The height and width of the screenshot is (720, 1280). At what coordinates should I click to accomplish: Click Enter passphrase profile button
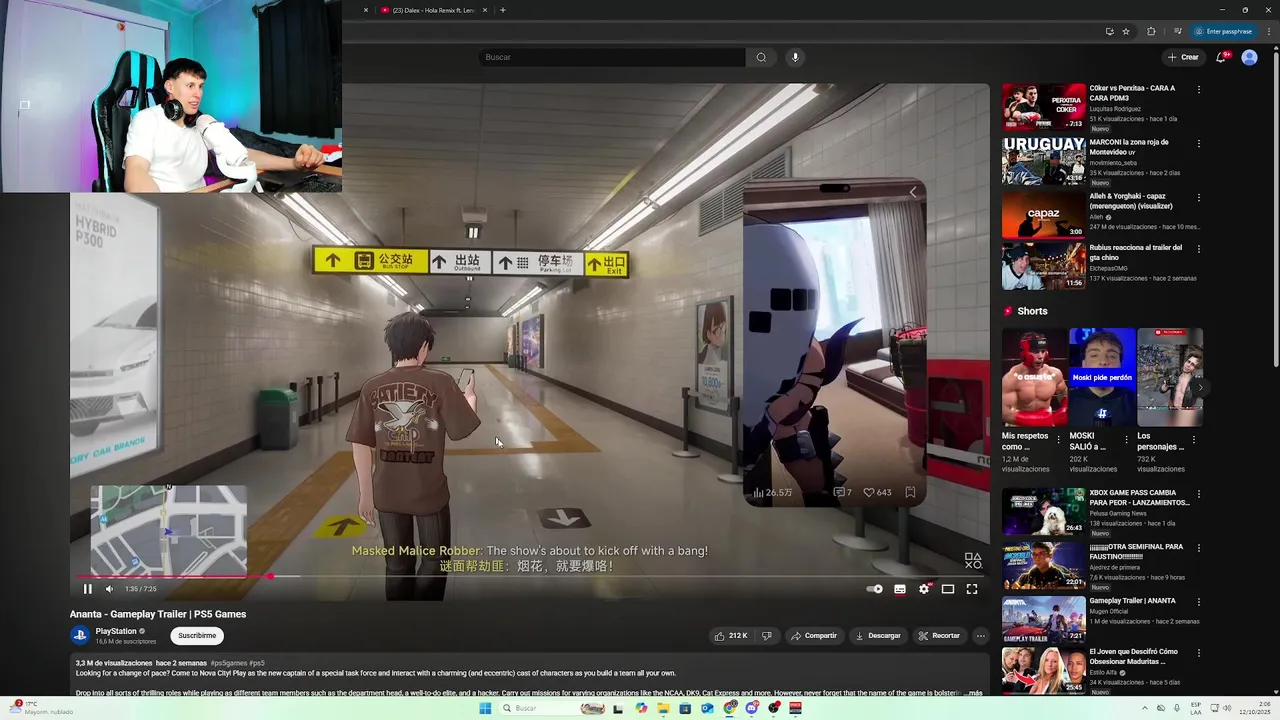1224,31
